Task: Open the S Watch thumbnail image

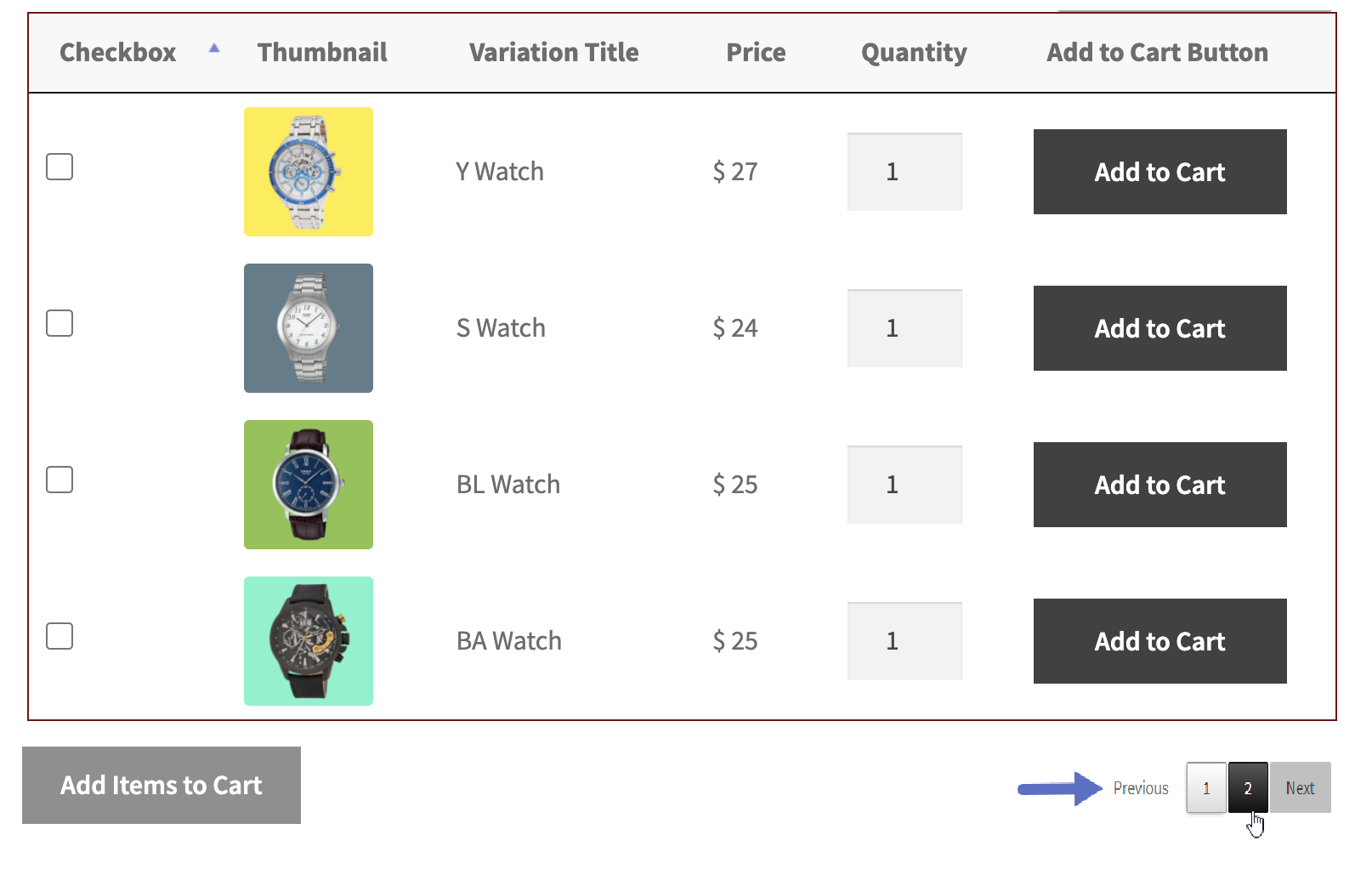Action: [x=309, y=328]
